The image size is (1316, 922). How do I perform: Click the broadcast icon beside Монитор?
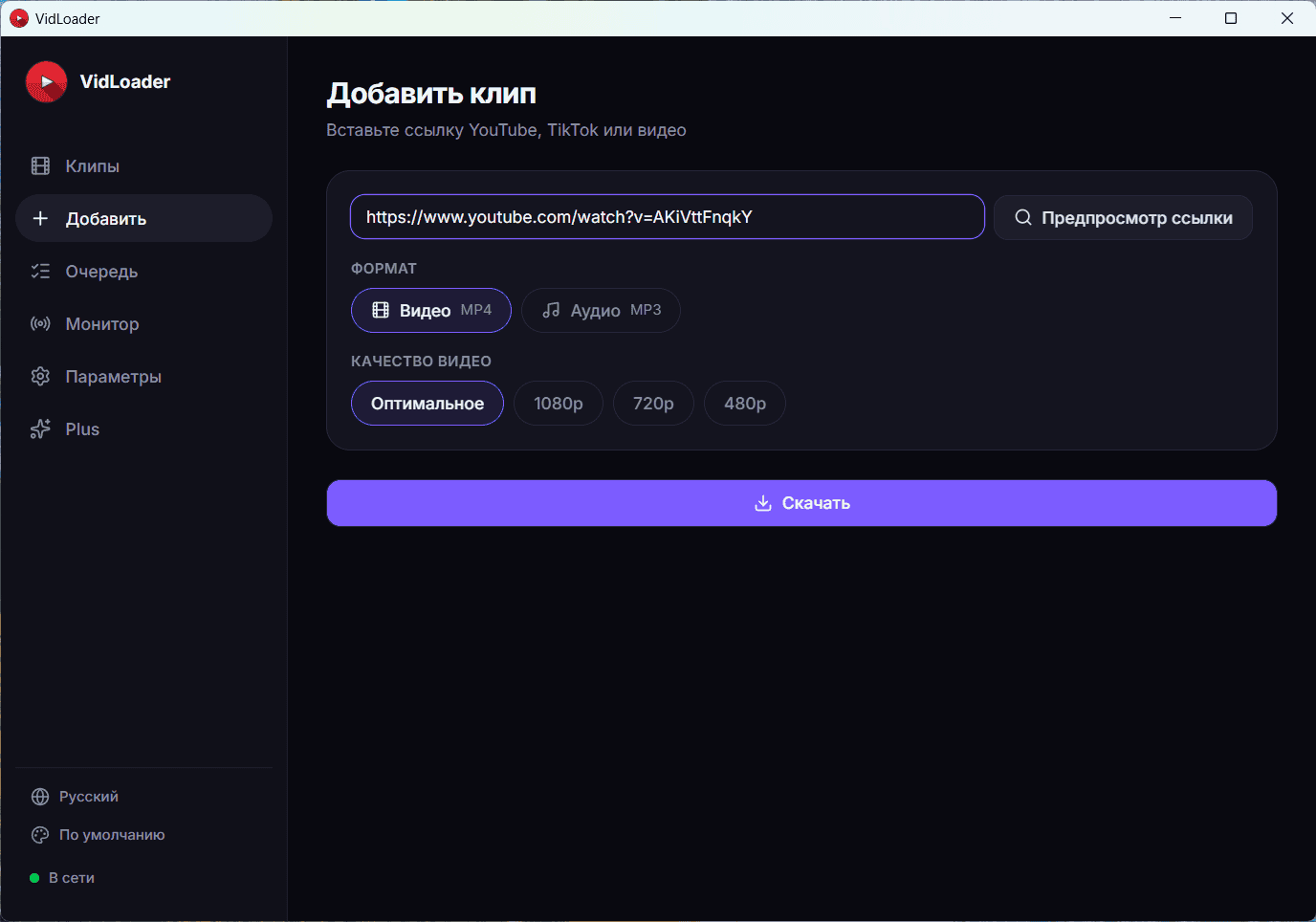[x=40, y=323]
